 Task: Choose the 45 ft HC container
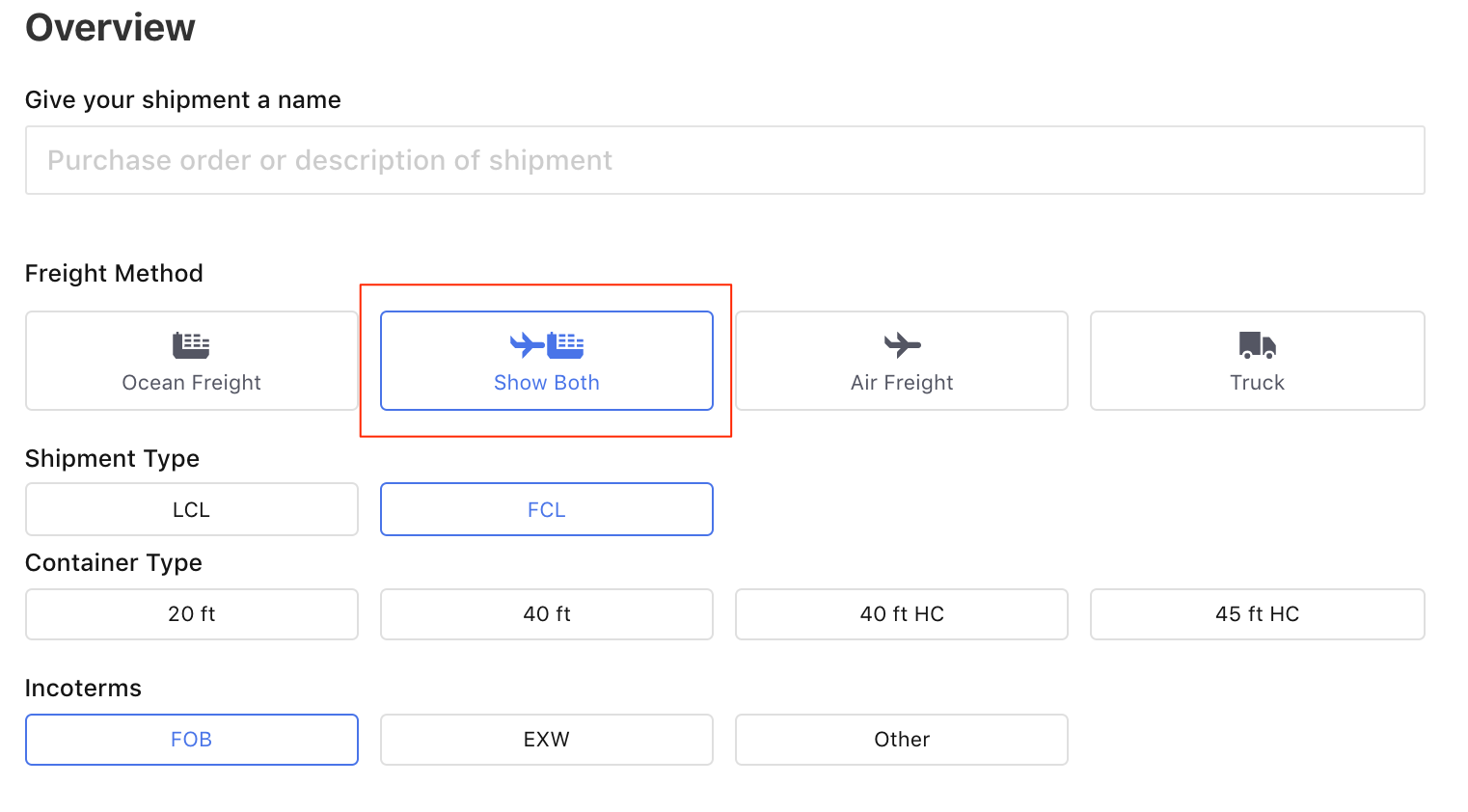click(x=1257, y=614)
